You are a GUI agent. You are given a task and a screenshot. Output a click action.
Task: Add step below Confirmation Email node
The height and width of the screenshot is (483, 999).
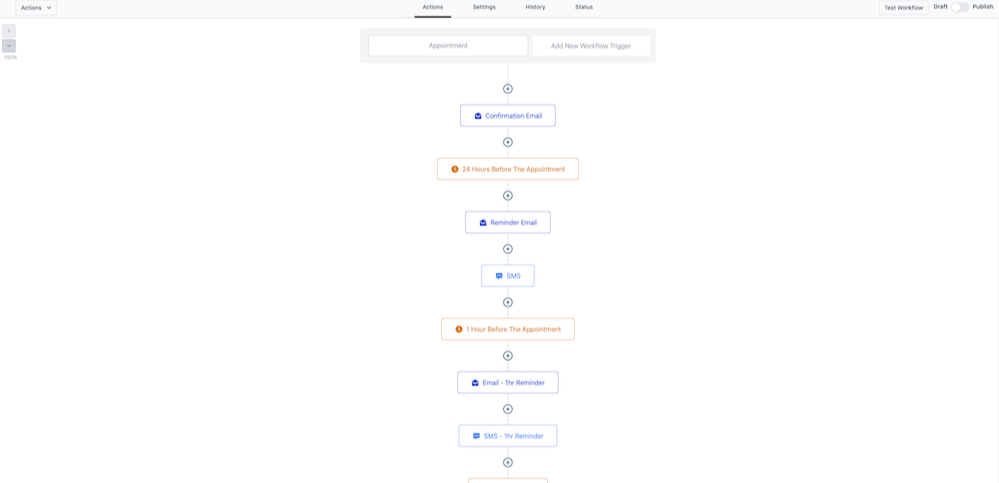coord(508,142)
